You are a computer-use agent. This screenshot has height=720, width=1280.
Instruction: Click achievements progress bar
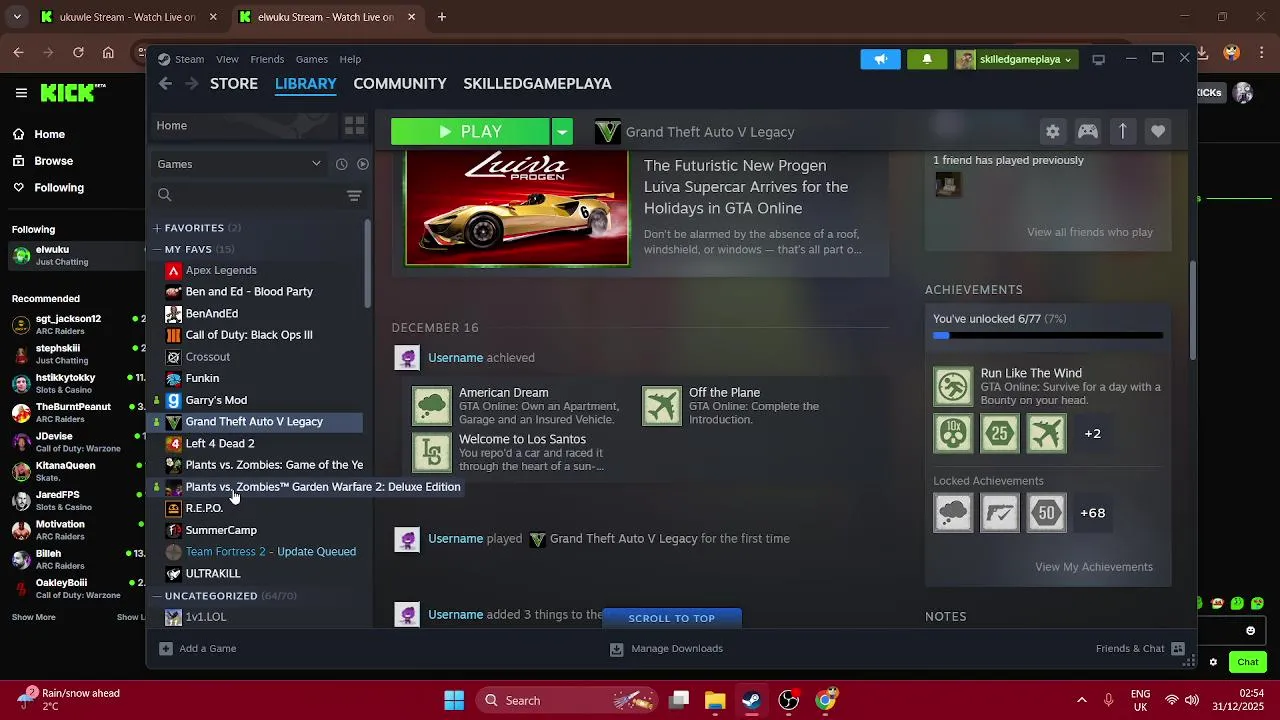1048,336
